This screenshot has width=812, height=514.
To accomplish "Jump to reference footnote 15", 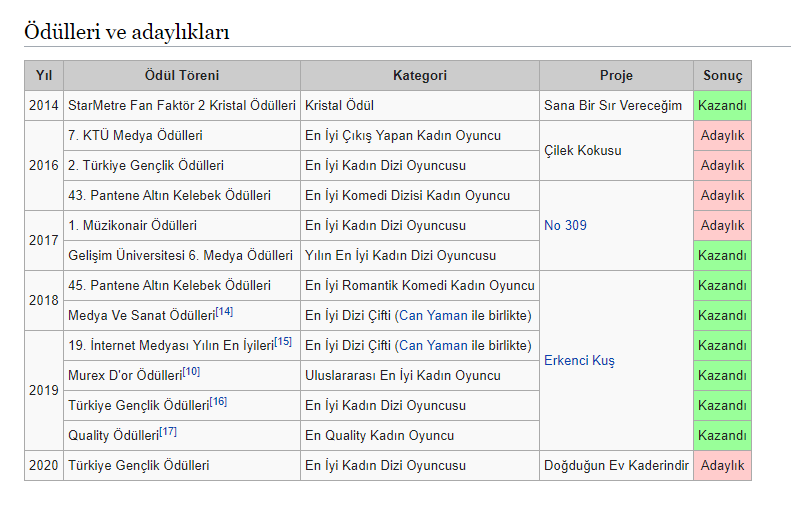I will point(283,342).
